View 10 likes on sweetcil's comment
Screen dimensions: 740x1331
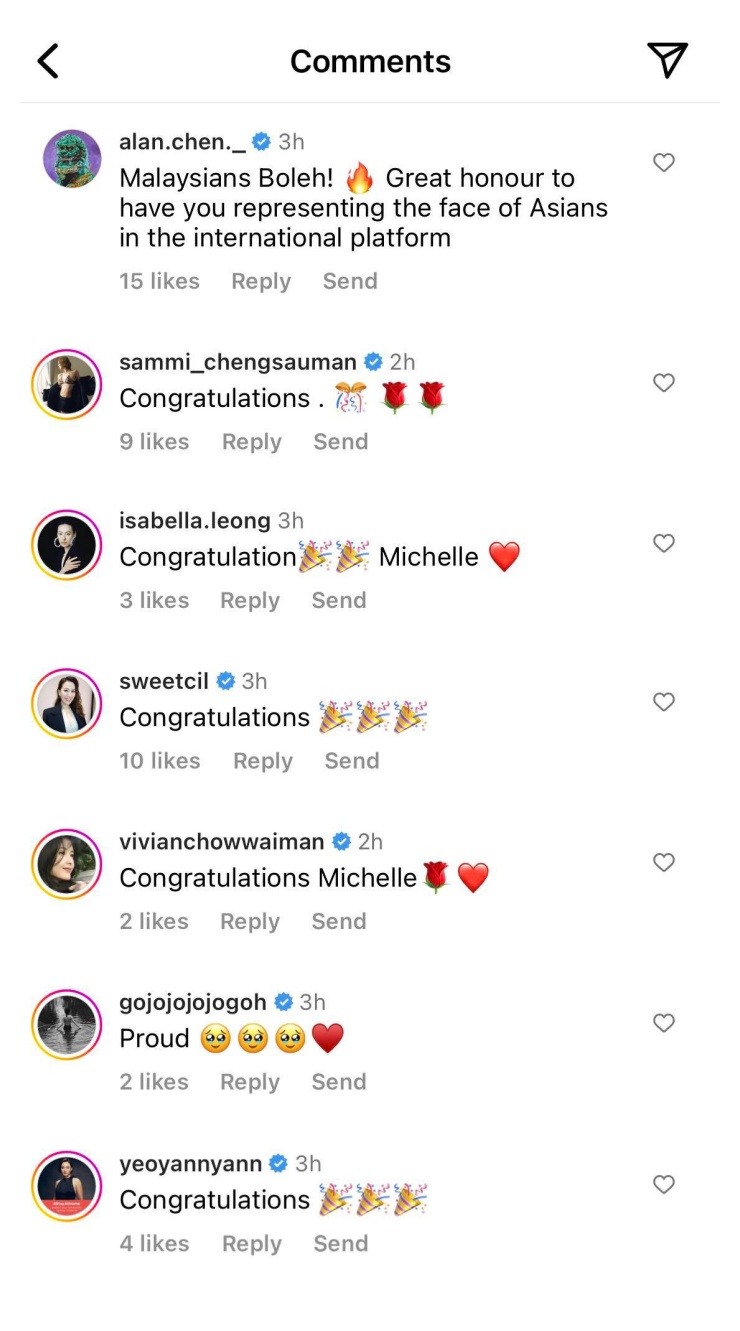160,761
